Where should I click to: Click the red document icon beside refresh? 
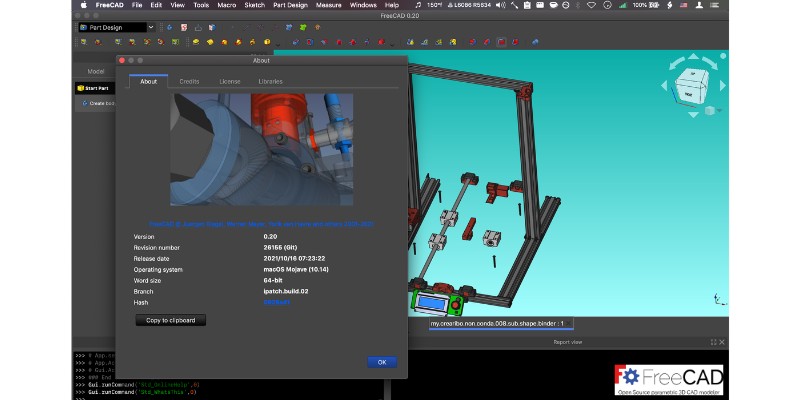pyautogui.click(x=184, y=28)
